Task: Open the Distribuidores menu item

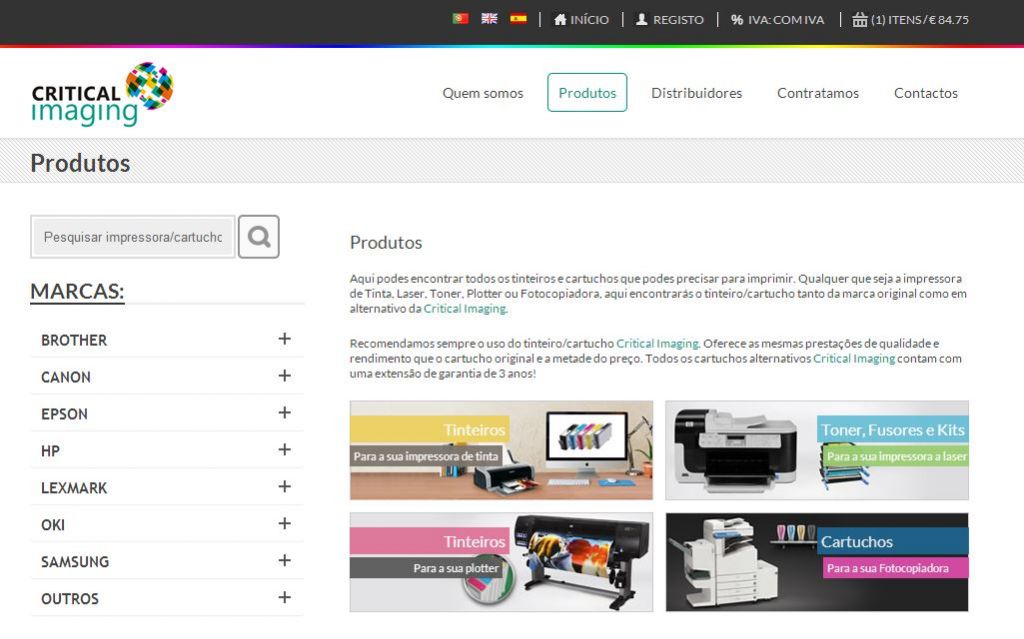Action: [x=696, y=93]
